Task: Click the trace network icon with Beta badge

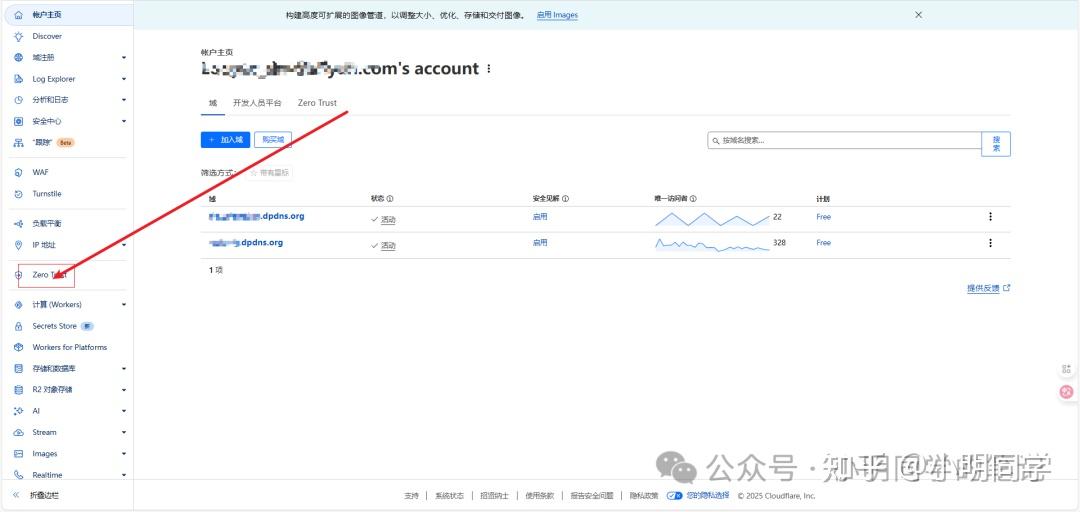Action: (x=19, y=143)
